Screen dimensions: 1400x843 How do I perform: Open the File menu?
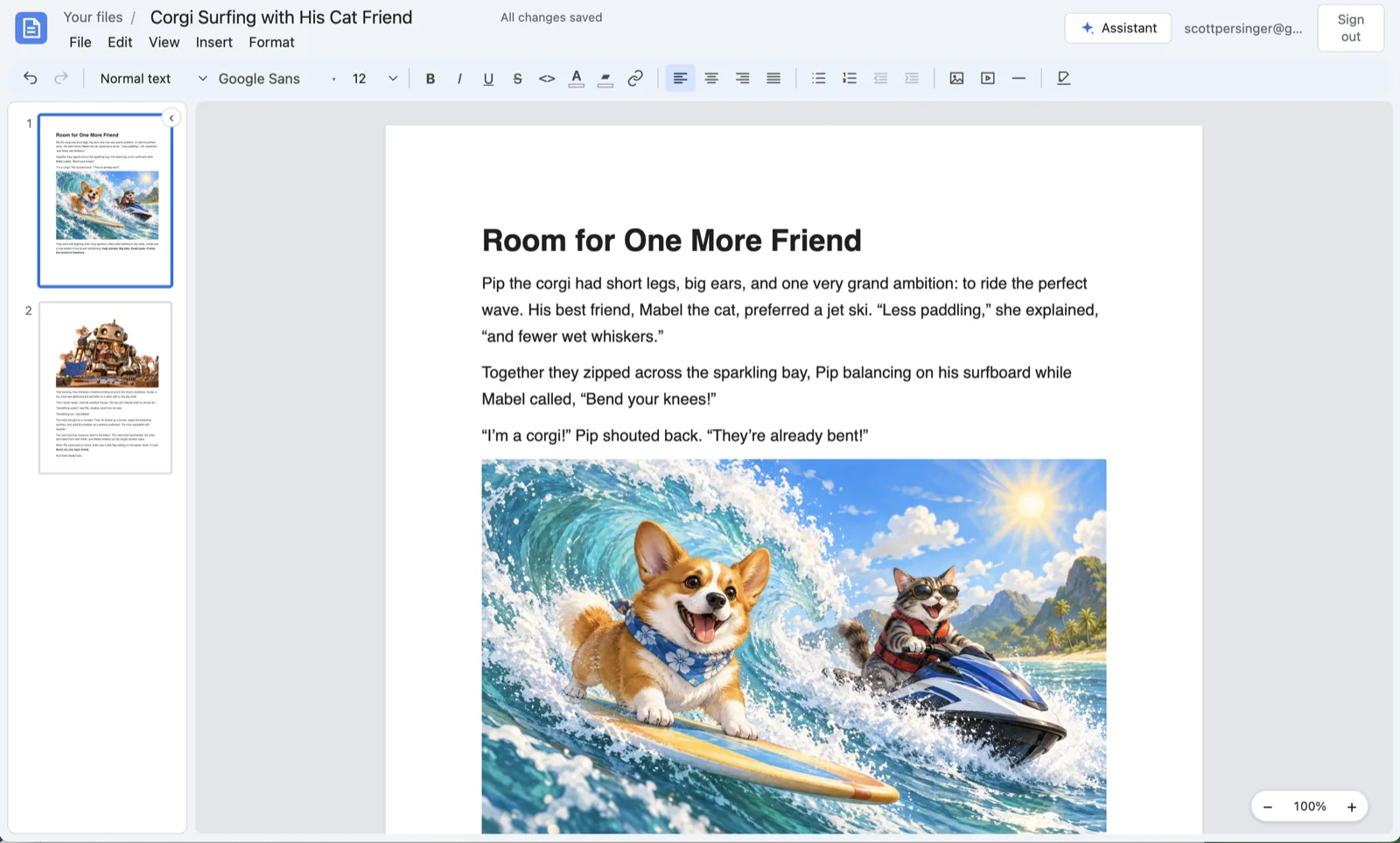tap(80, 42)
